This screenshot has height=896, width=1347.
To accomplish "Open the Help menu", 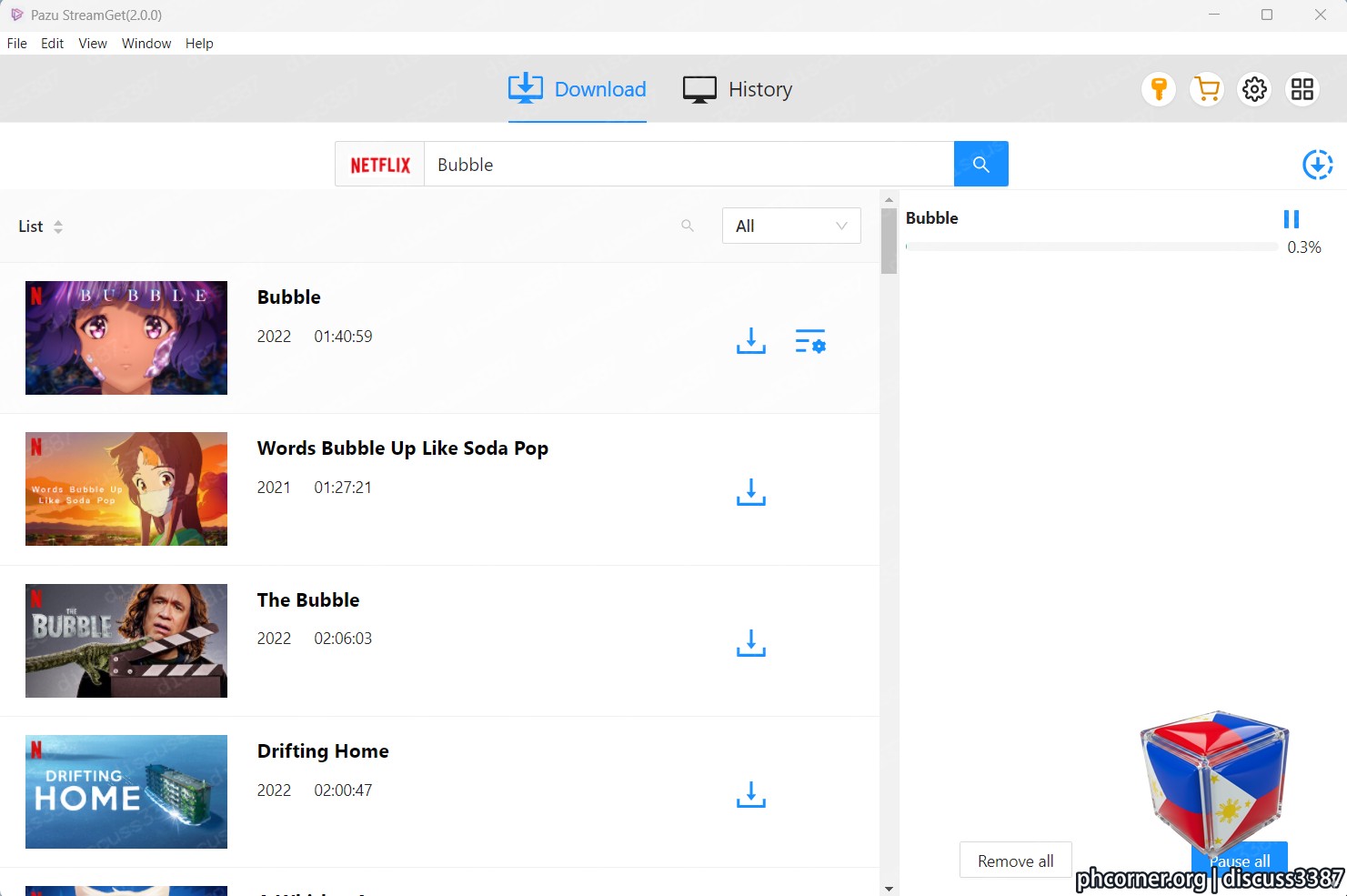I will pyautogui.click(x=199, y=44).
